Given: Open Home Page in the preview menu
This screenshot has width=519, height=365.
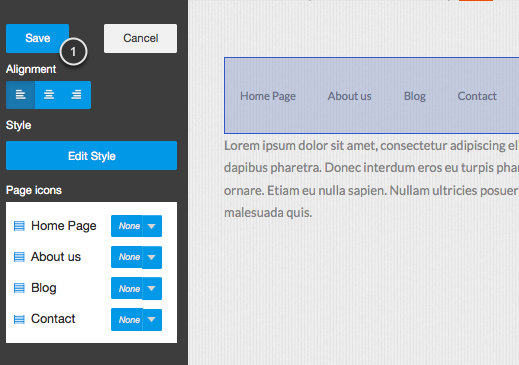Looking at the screenshot, I should click(268, 96).
